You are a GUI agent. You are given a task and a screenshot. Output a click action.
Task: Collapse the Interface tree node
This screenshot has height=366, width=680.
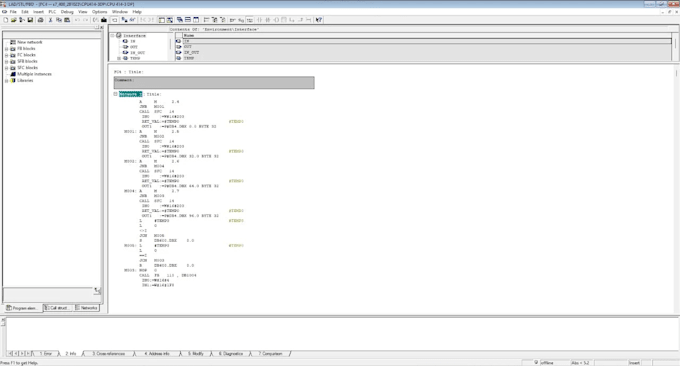click(x=113, y=36)
